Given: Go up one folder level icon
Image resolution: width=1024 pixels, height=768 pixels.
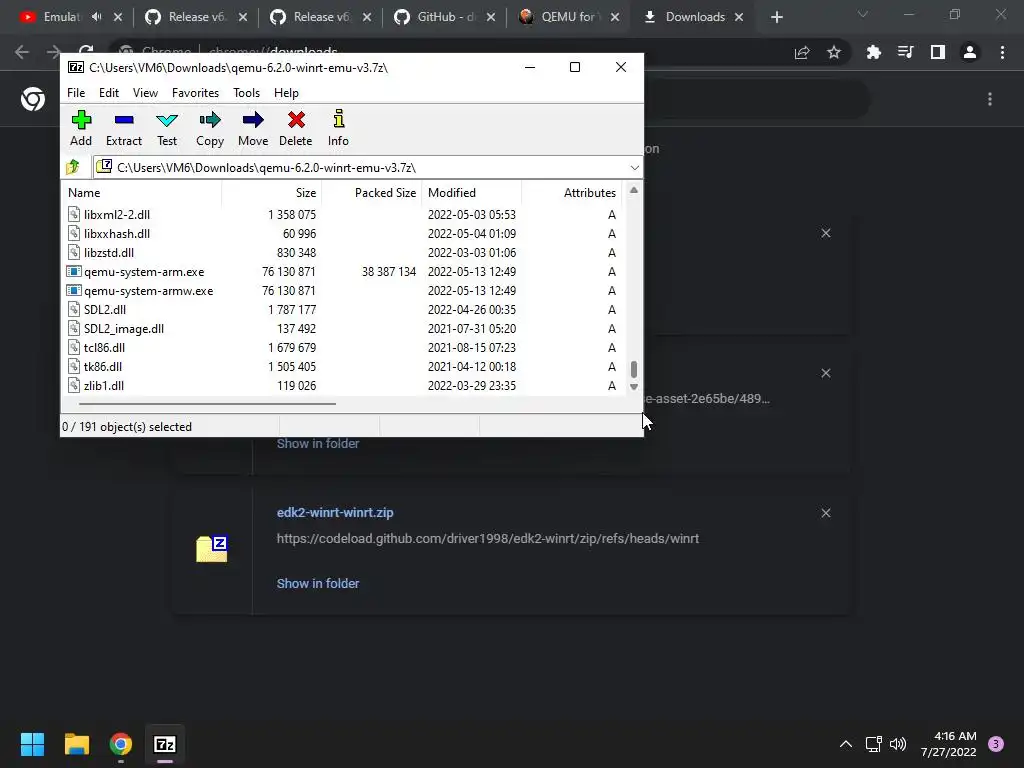Looking at the screenshot, I should tap(72, 167).
